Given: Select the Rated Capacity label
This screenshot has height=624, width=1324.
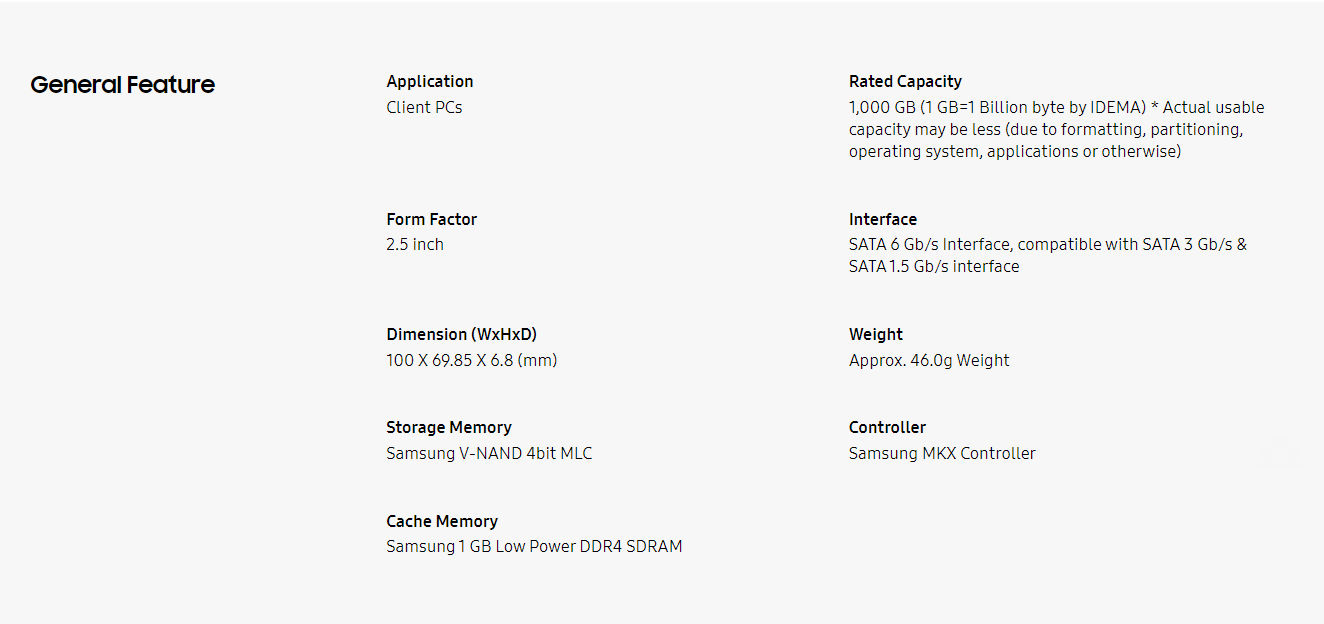Looking at the screenshot, I should point(905,82).
